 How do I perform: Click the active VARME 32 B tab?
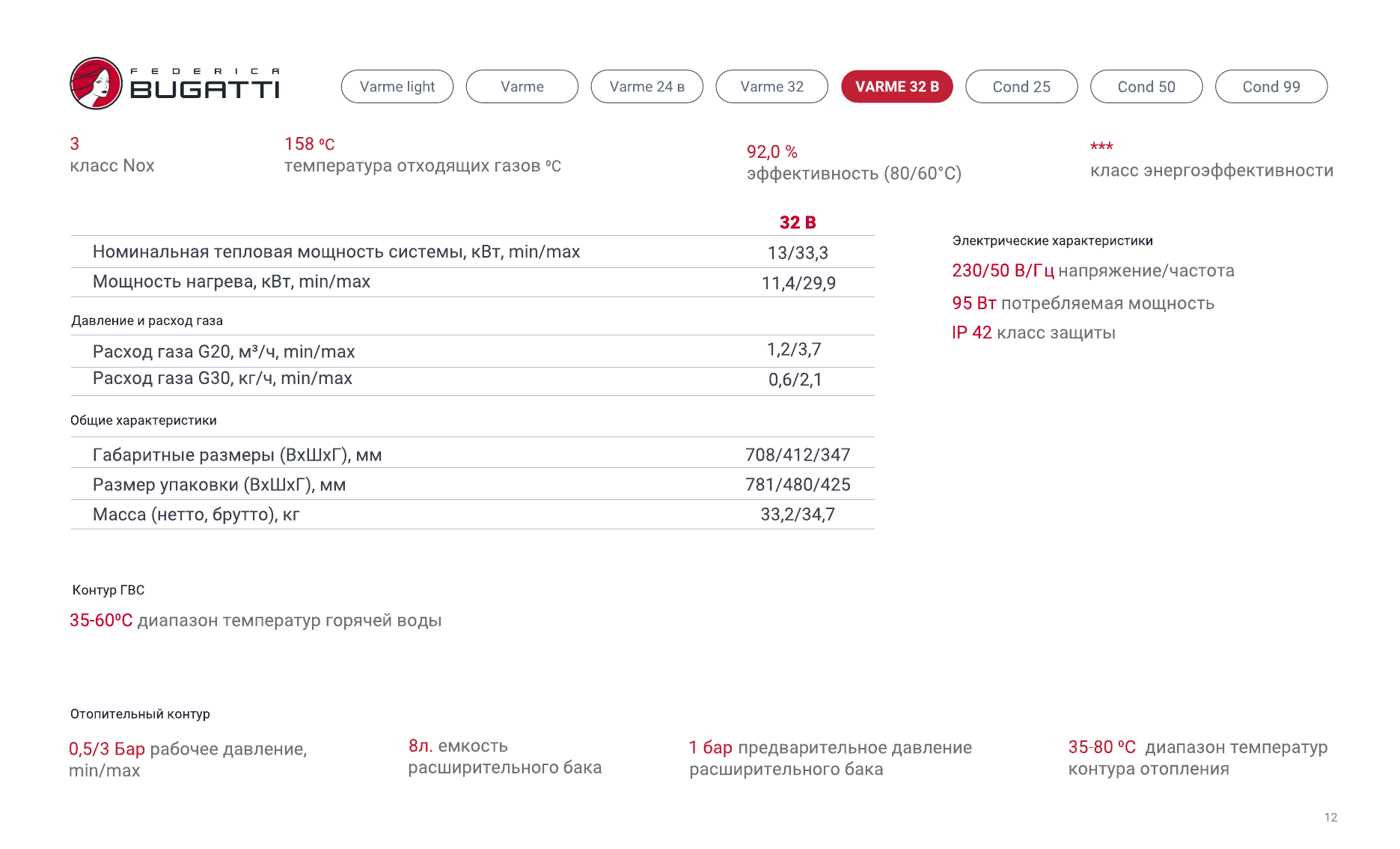[896, 87]
